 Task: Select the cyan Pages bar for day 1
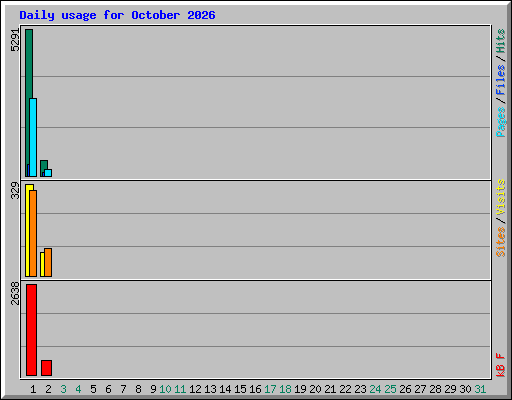(33, 137)
